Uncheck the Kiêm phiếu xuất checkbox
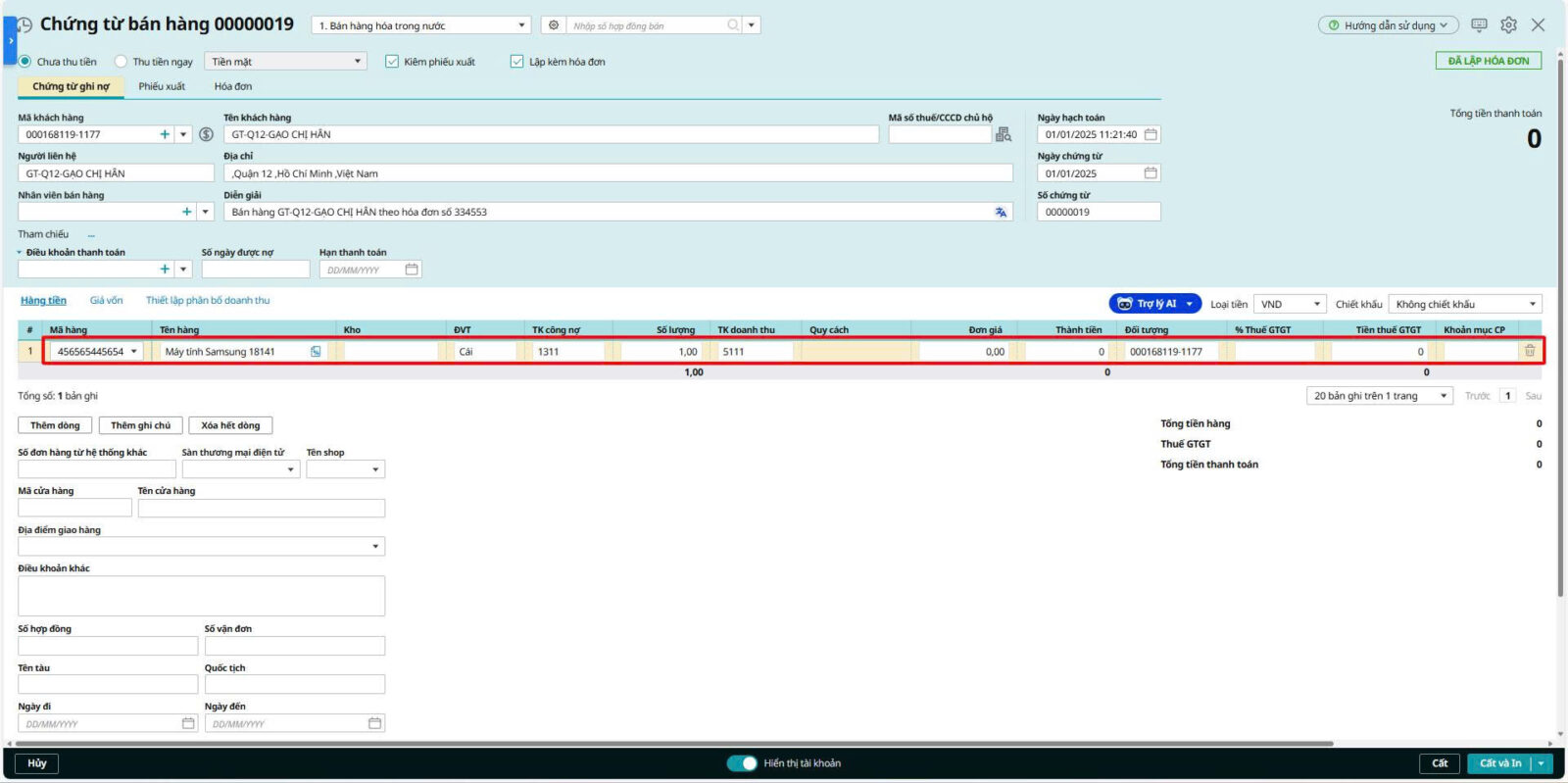 [392, 62]
